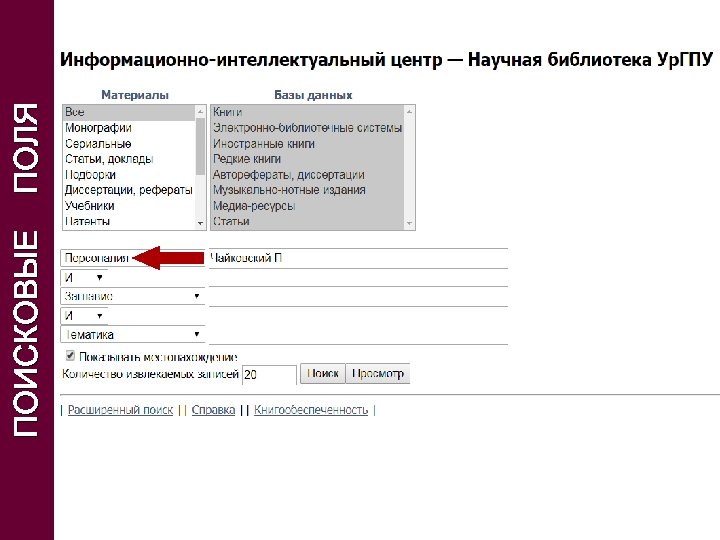
Task: Select 'Авторефераты, диссертации' database
Action: [308, 175]
